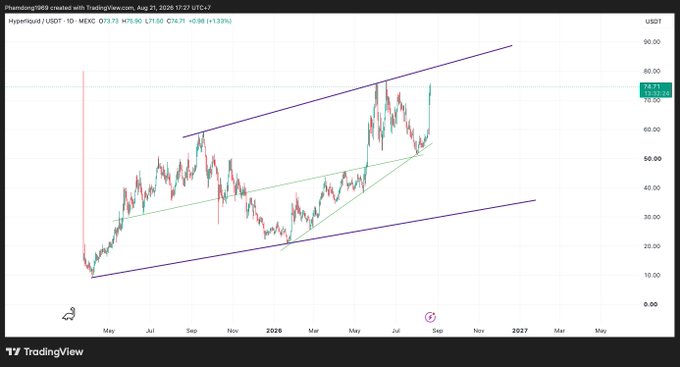
Task: Click the Sep label right of the lightning icon
Action: point(438,331)
